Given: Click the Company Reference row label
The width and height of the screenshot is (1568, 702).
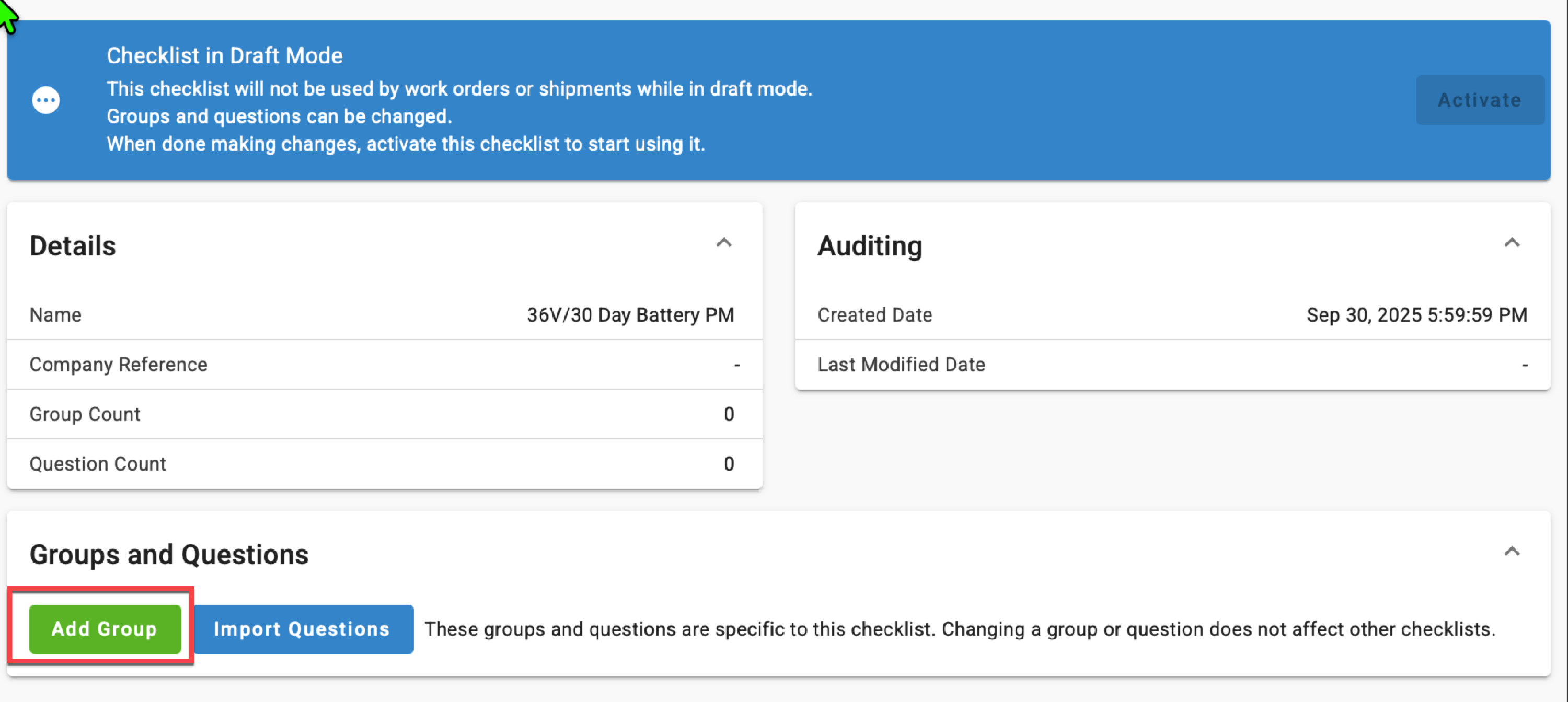Looking at the screenshot, I should pos(119,365).
